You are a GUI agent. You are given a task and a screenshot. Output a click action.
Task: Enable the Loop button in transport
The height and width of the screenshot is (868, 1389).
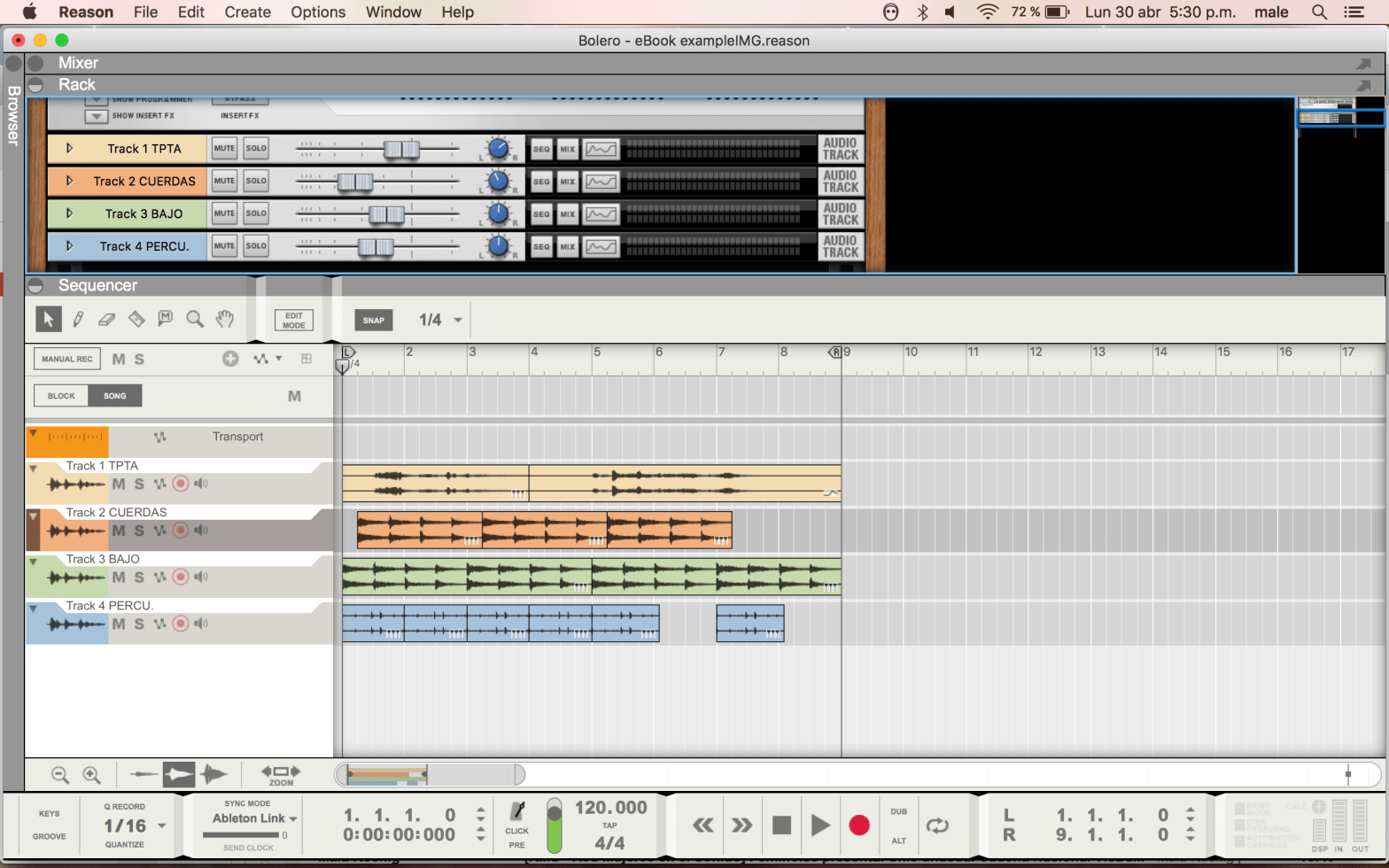coord(937,825)
